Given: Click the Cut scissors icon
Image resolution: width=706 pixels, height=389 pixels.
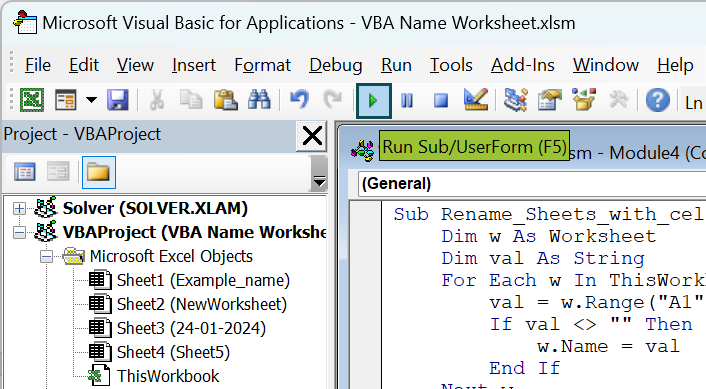Looking at the screenshot, I should pos(157,100).
